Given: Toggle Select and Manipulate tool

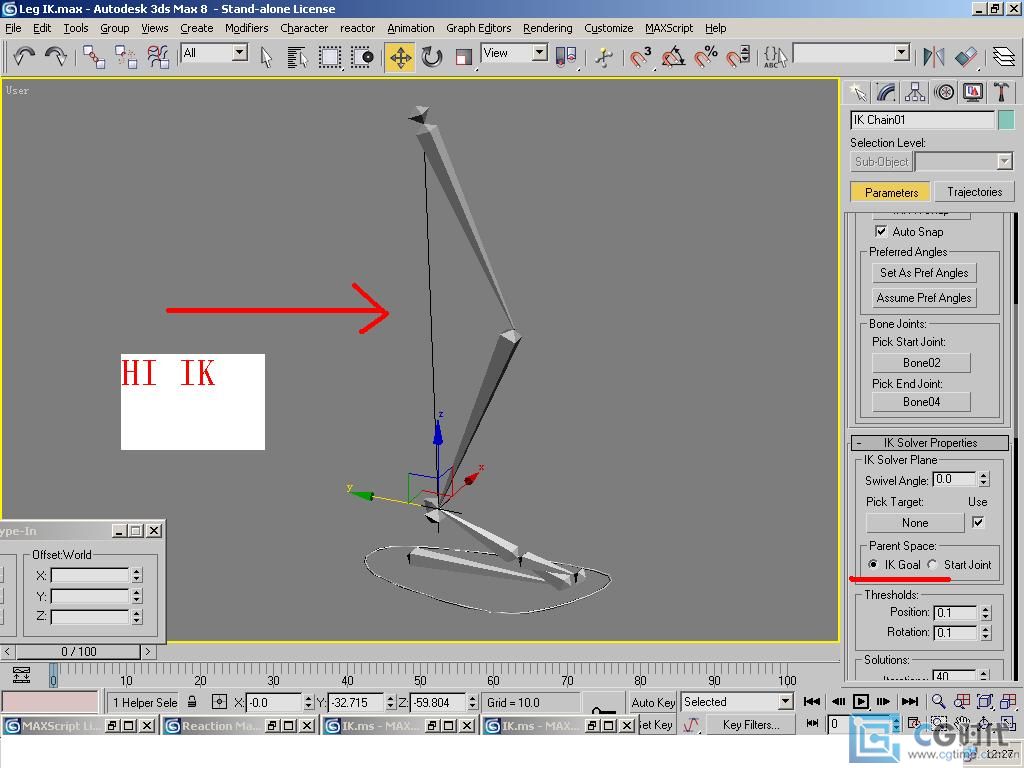Looking at the screenshot, I should [x=604, y=57].
